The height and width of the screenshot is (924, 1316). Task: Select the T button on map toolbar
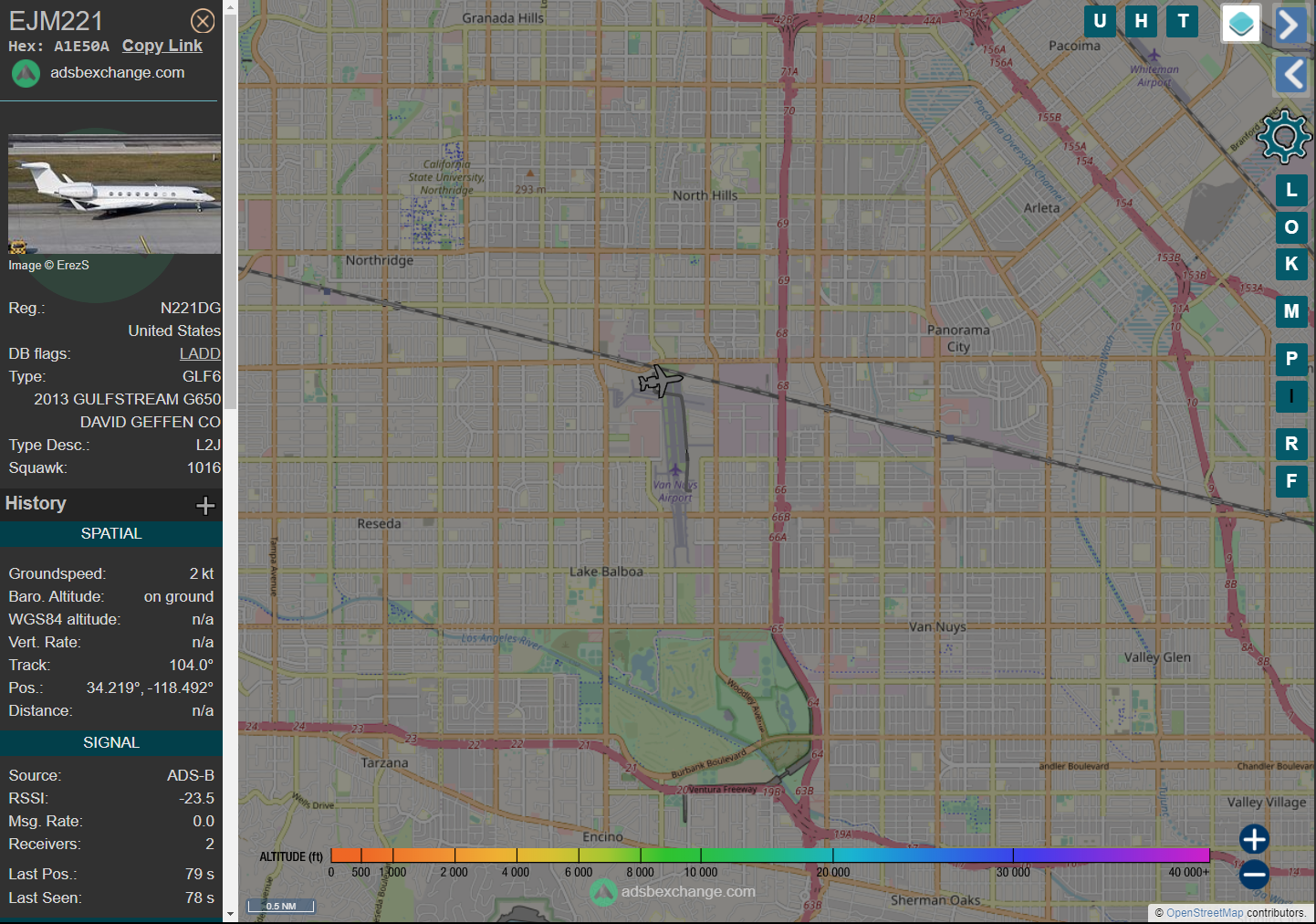(x=1183, y=21)
